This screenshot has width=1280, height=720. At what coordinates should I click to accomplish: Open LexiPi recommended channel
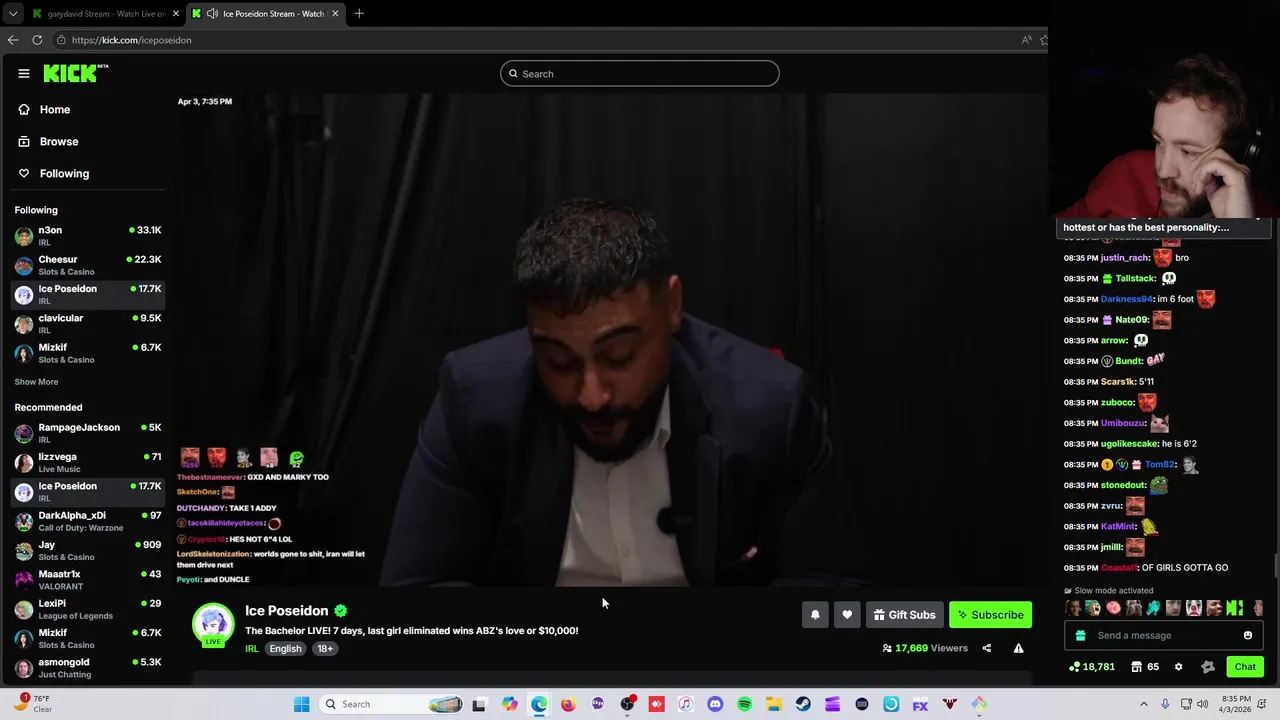pos(88,609)
